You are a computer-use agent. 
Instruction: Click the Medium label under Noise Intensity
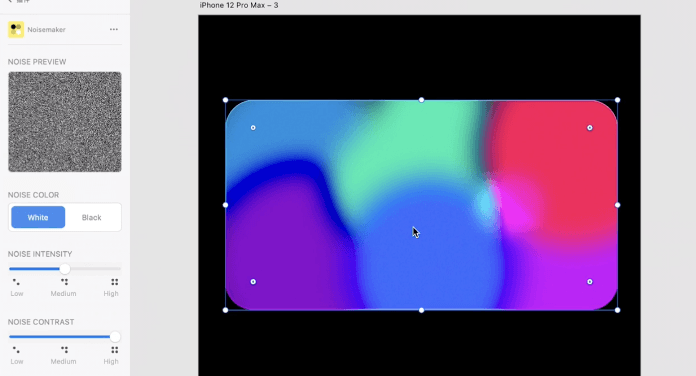[x=63, y=293]
